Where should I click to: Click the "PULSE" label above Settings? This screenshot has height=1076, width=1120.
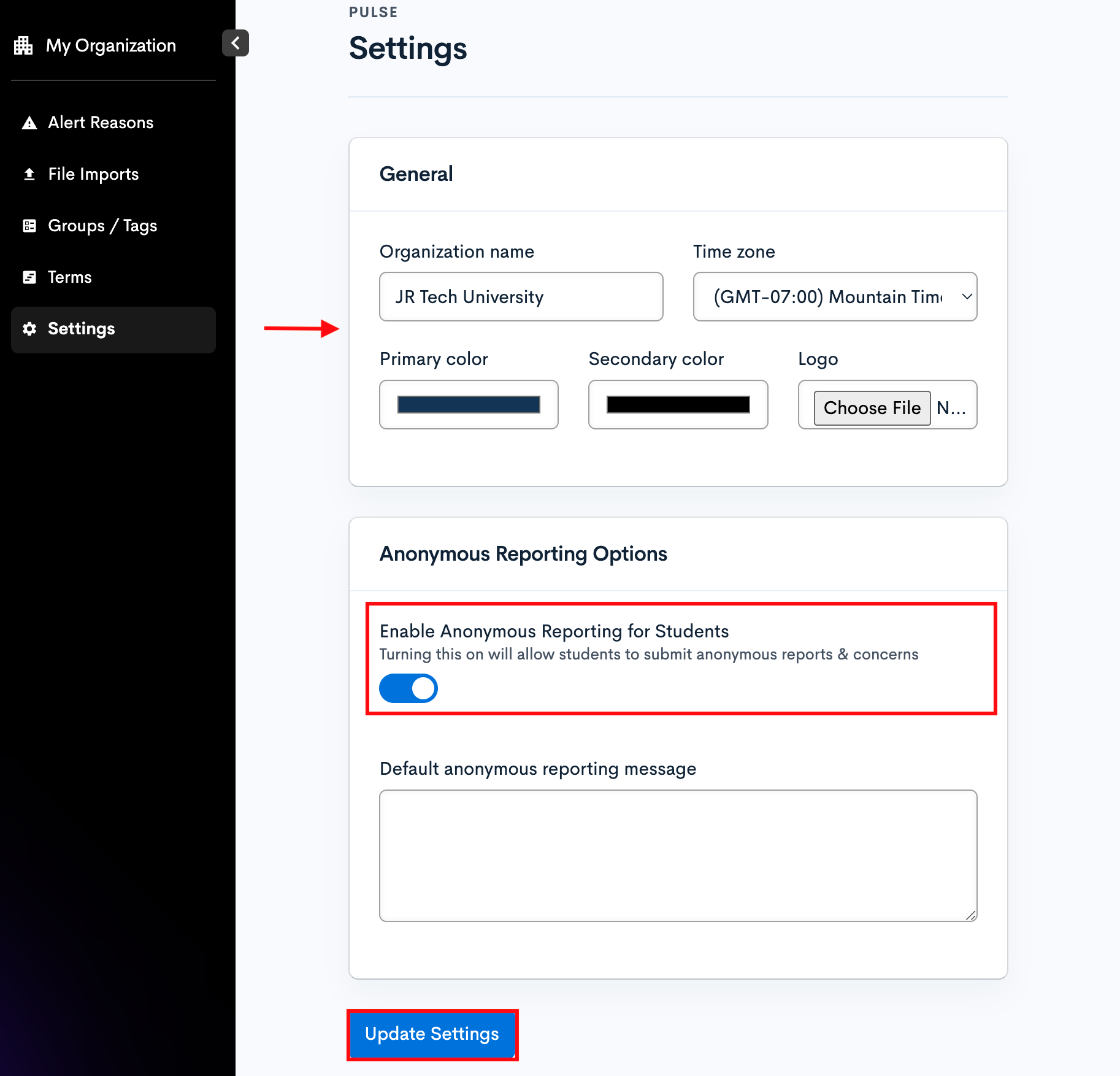[374, 12]
